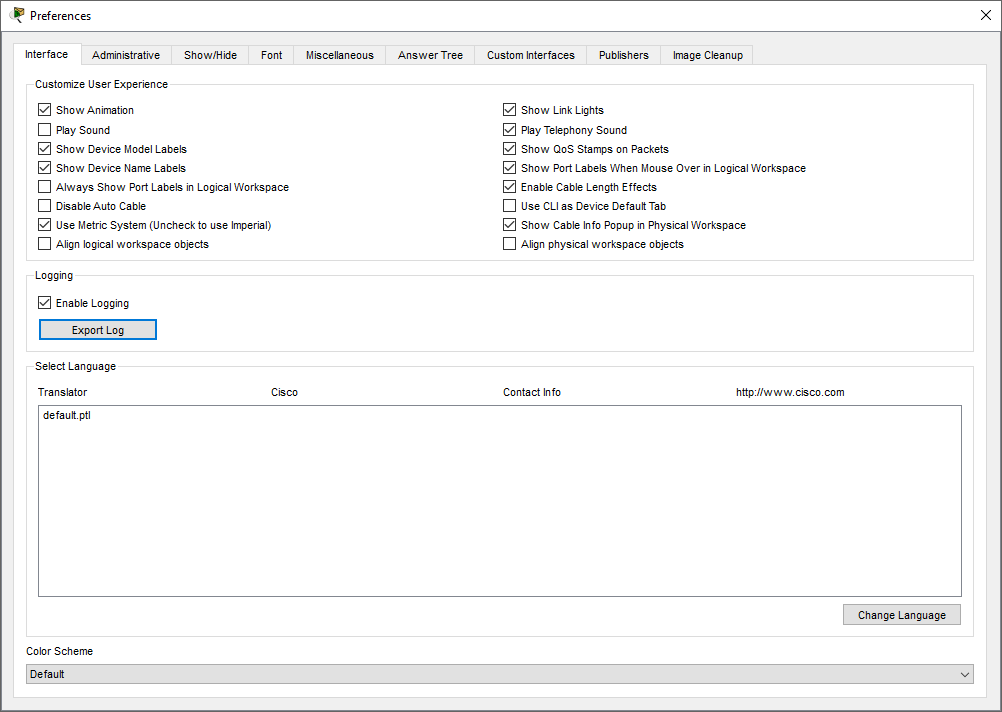
Task: Select the Answer Tree tab
Action: coord(430,55)
